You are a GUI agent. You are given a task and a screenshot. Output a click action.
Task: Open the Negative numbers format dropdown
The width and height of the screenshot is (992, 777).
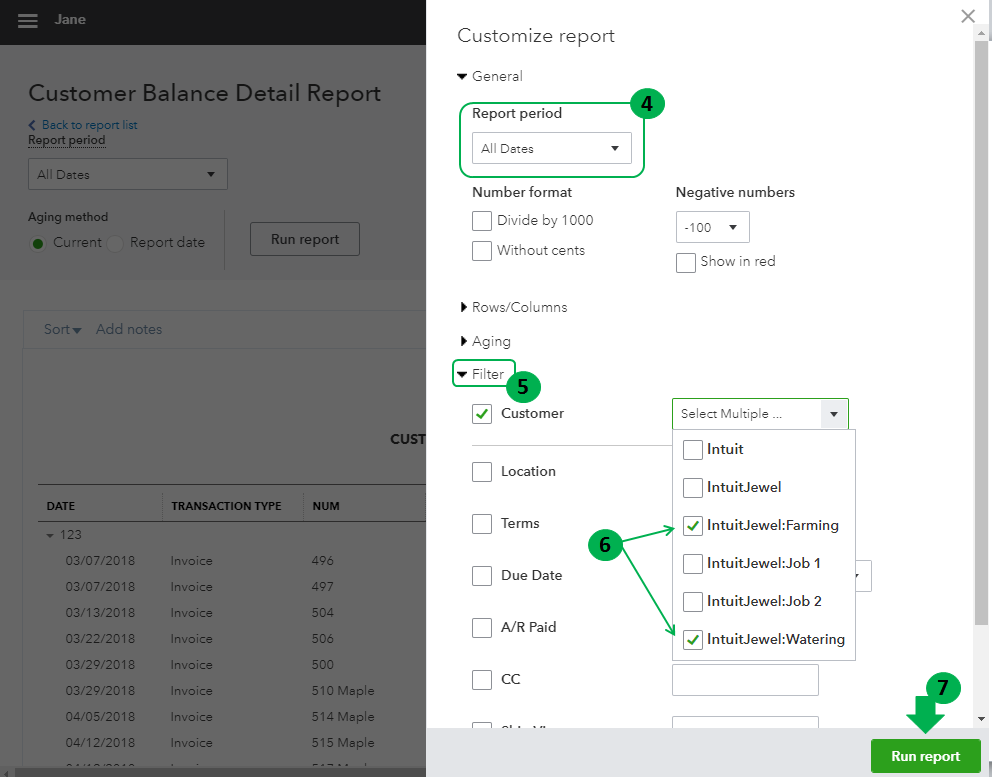pyautogui.click(x=712, y=227)
